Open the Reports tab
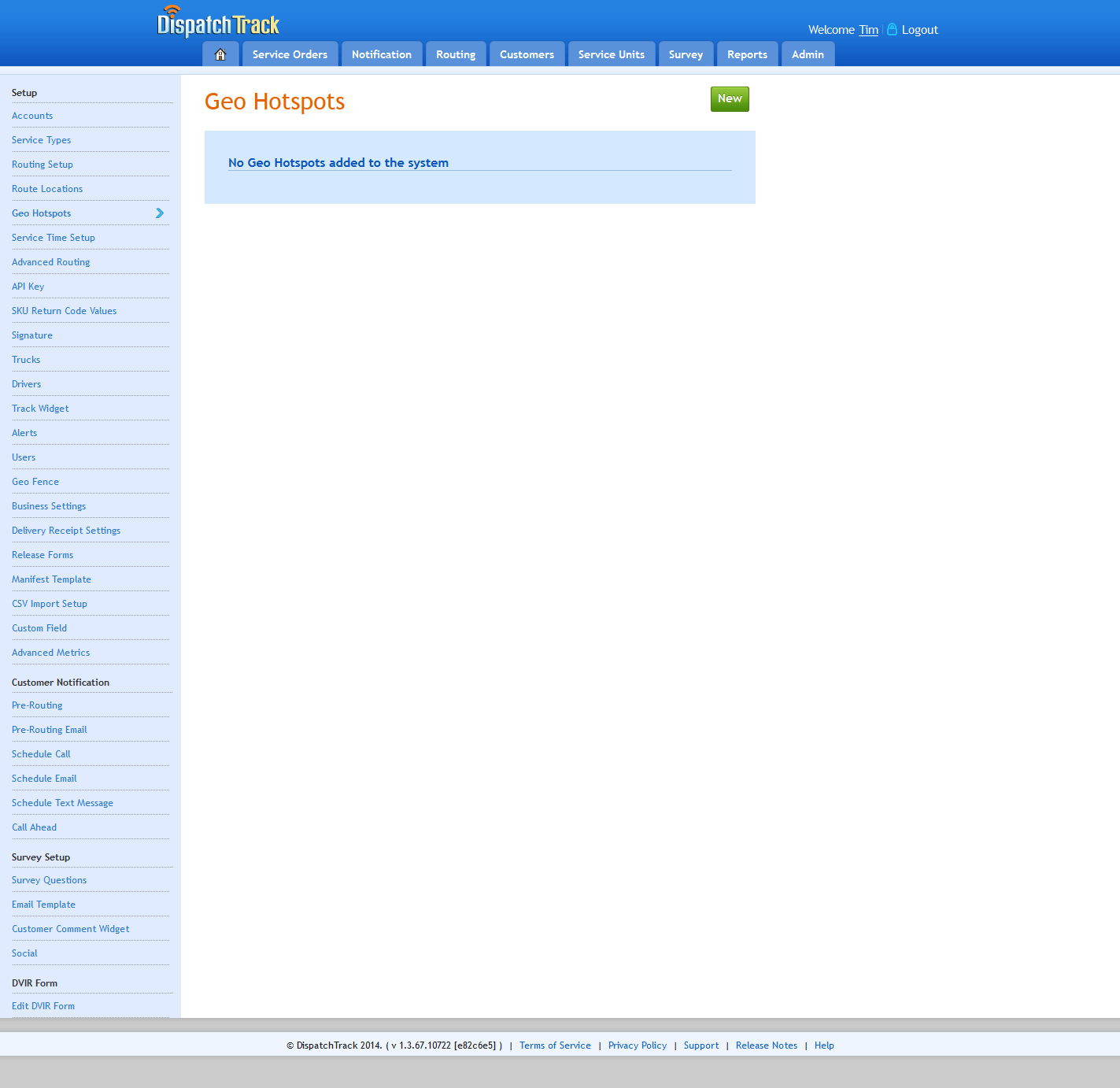The height and width of the screenshot is (1088, 1120). 747,54
